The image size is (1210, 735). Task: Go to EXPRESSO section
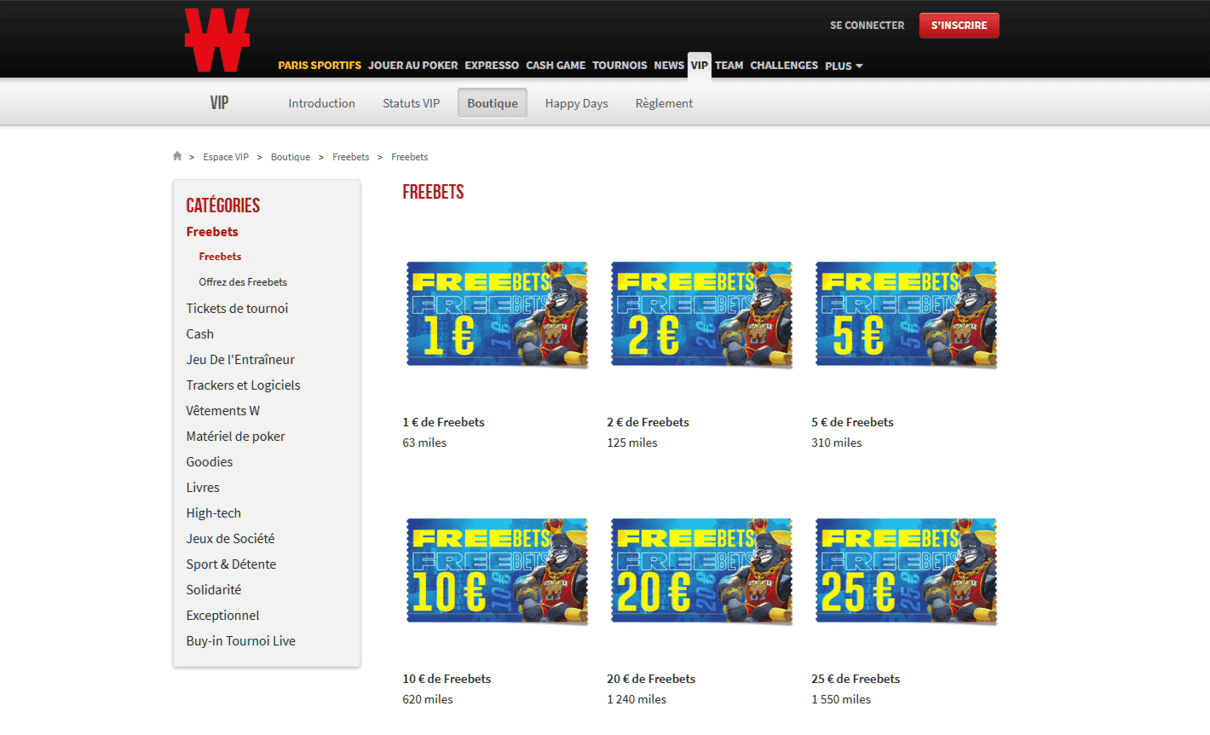pyautogui.click(x=492, y=65)
